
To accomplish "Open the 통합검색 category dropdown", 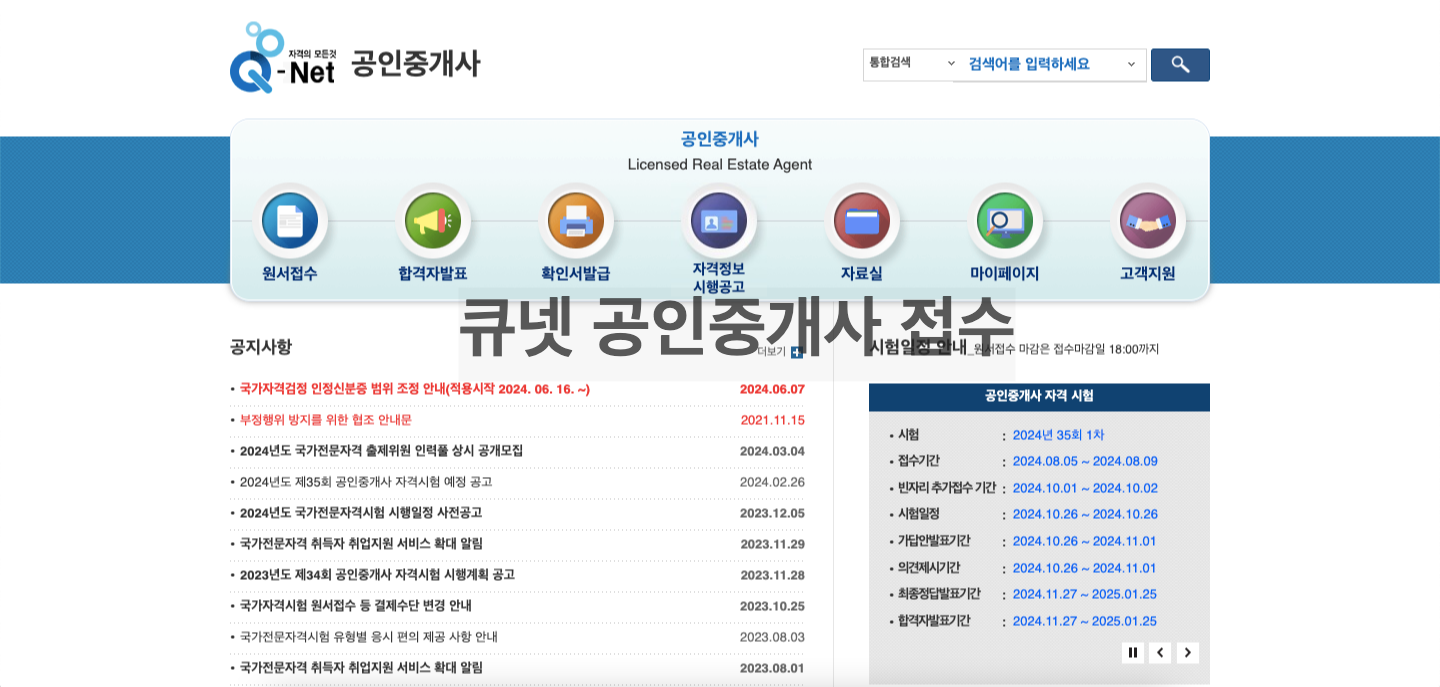I will pos(913,63).
